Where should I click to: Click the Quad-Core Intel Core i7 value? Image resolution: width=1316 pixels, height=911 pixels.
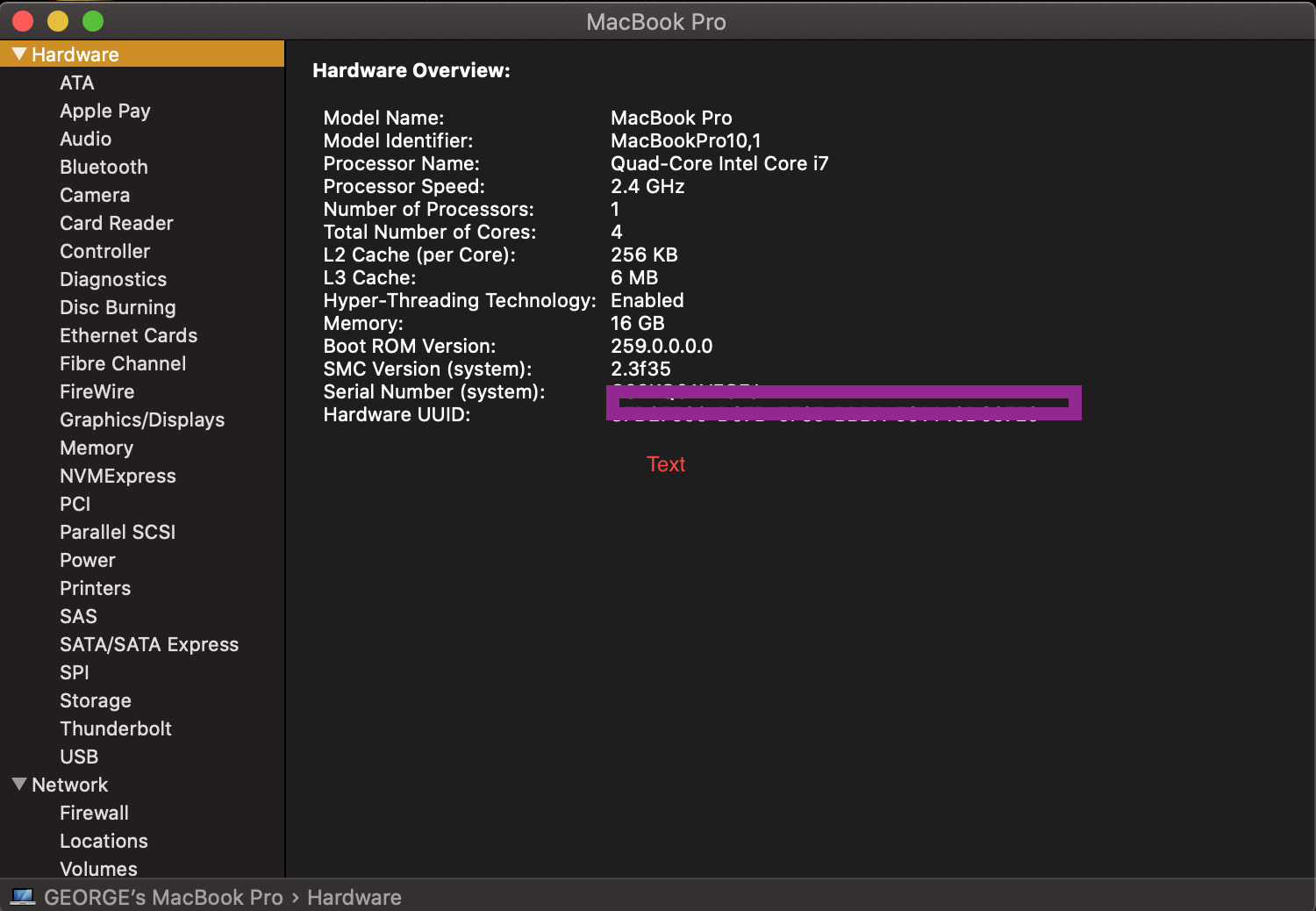[719, 163]
